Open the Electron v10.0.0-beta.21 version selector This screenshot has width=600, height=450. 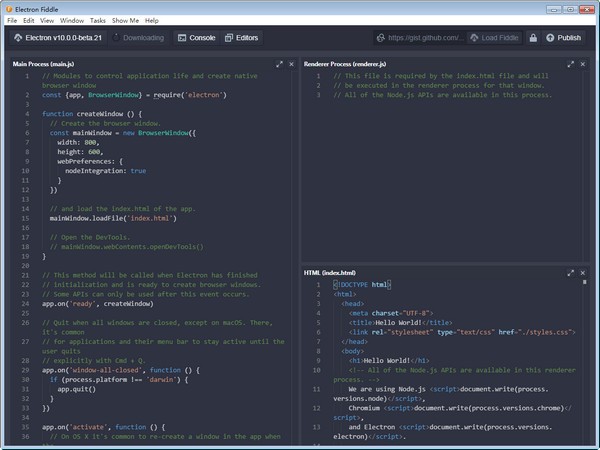[x=54, y=38]
